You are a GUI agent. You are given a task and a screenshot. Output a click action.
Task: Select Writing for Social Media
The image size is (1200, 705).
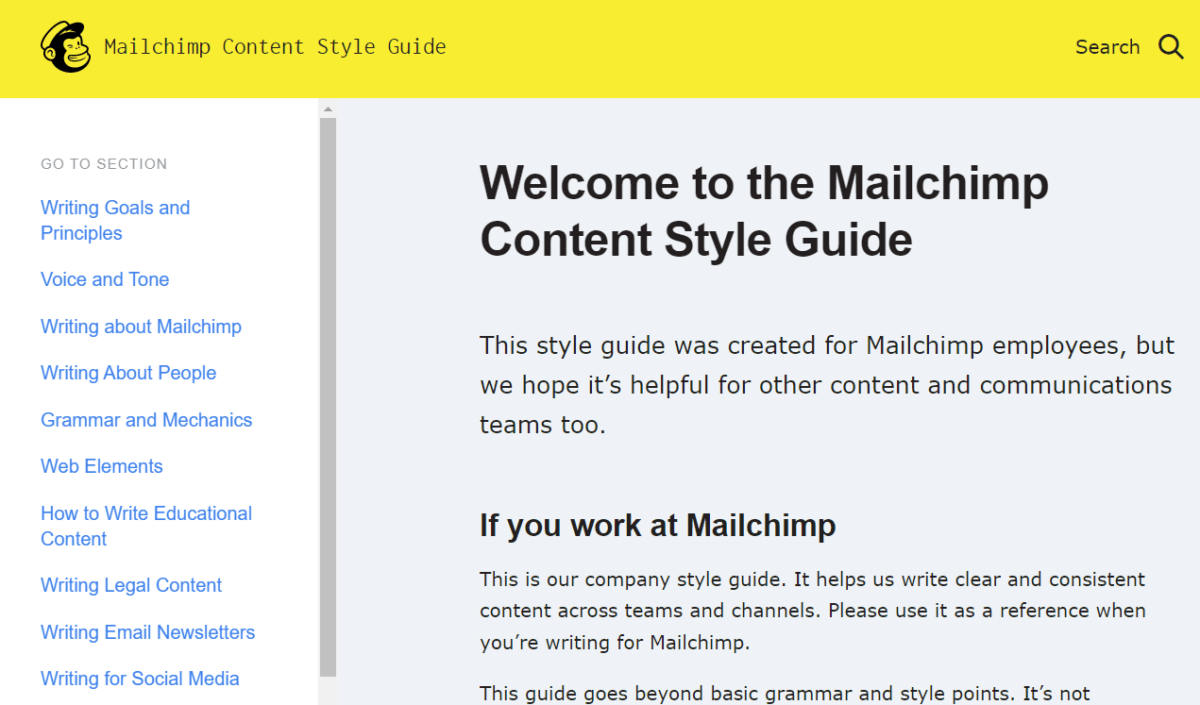[139, 678]
